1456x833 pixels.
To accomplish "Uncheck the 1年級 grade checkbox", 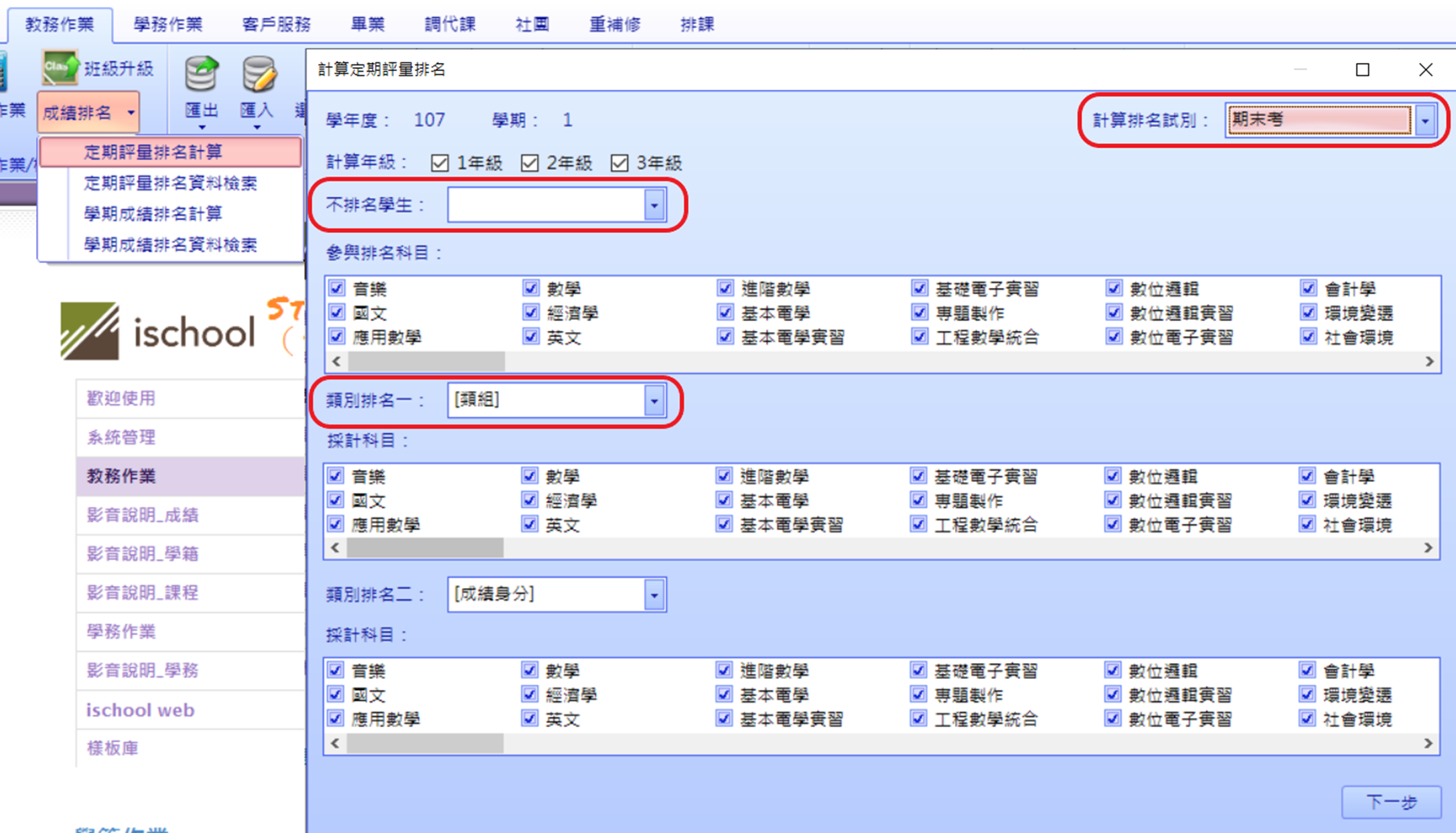I will (439, 163).
